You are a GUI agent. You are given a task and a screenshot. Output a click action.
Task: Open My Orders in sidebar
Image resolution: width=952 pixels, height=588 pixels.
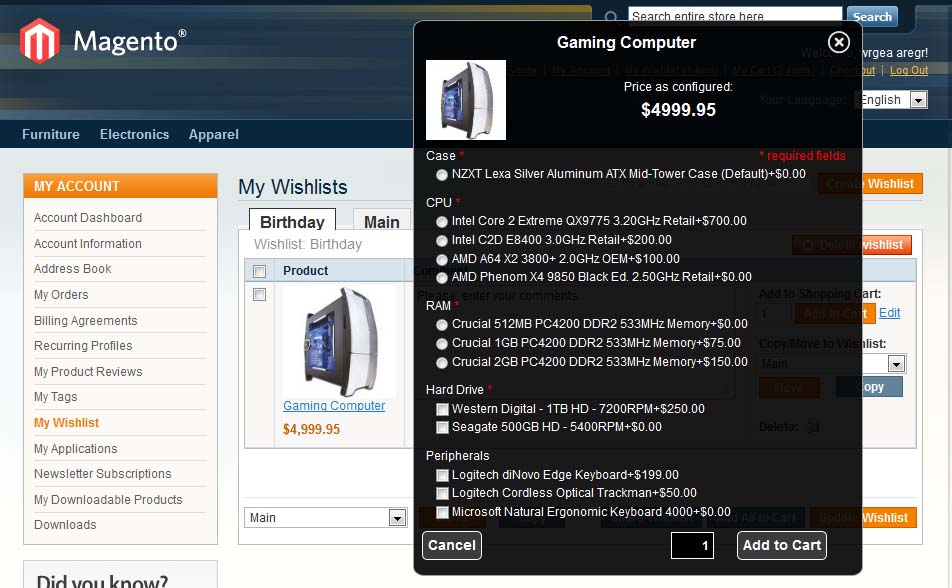tap(61, 295)
